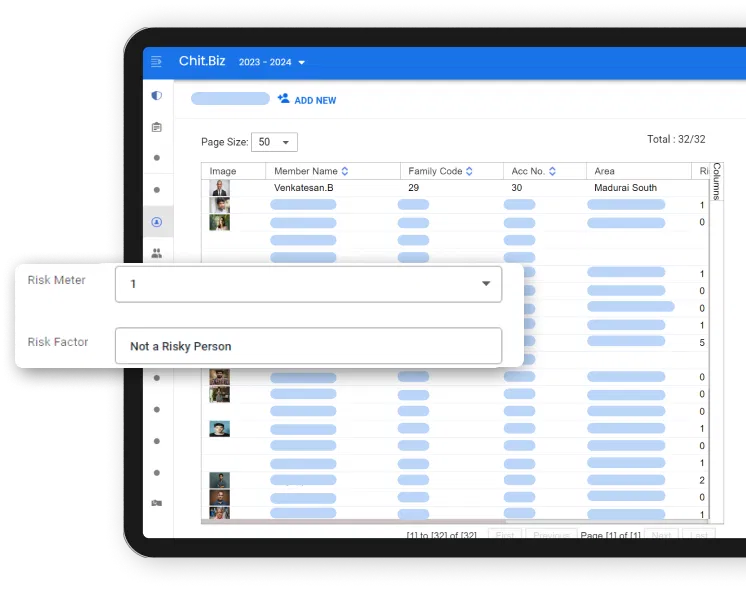746x589 pixels.
Task: Open the 2023 - 2024 year dropdown
Action: click(272, 62)
